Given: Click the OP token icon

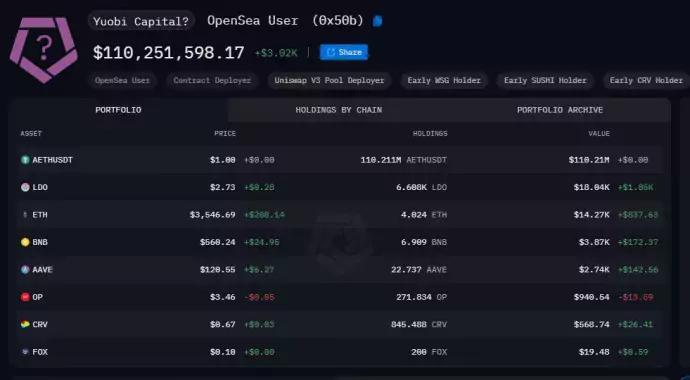Looking at the screenshot, I should coord(25,297).
